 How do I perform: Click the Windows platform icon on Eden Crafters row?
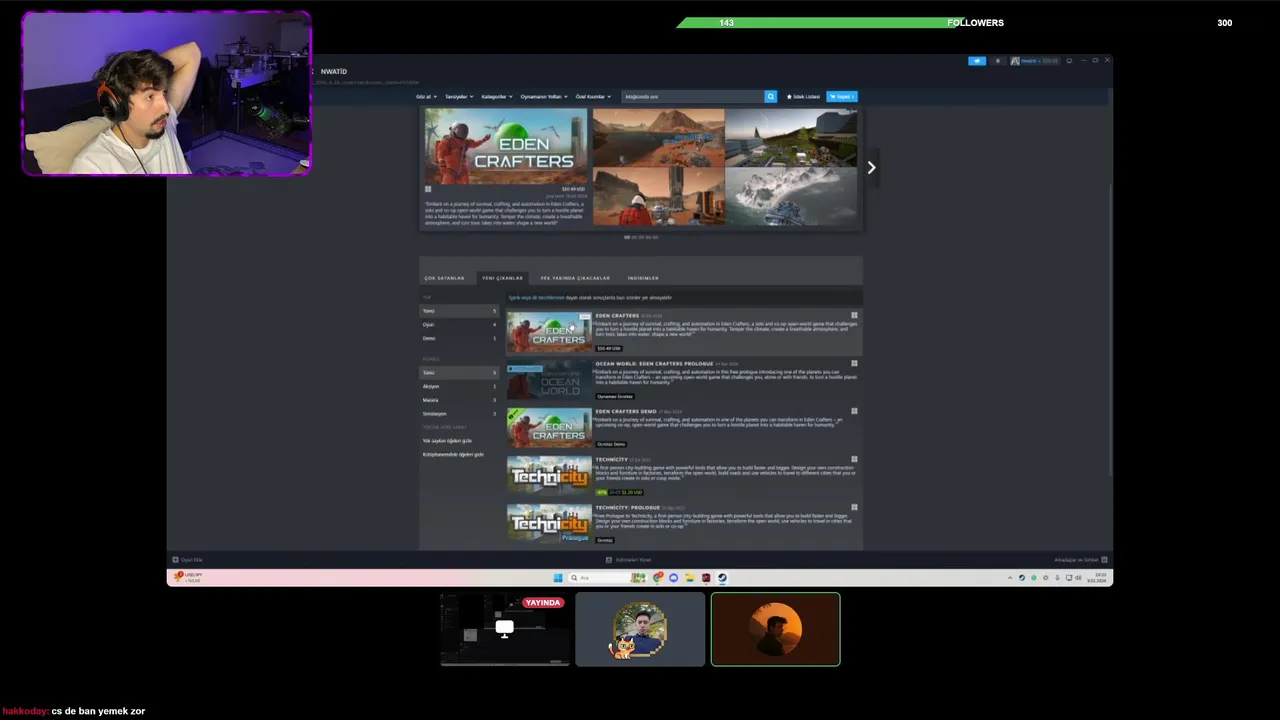coord(854,315)
